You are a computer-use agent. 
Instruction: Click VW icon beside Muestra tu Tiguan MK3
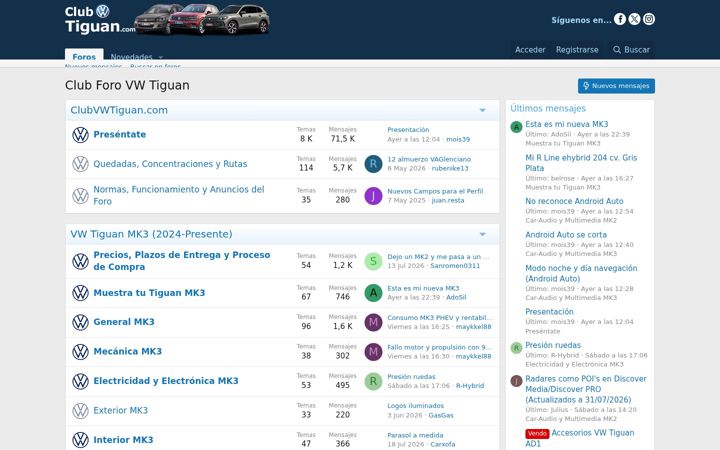tap(80, 293)
